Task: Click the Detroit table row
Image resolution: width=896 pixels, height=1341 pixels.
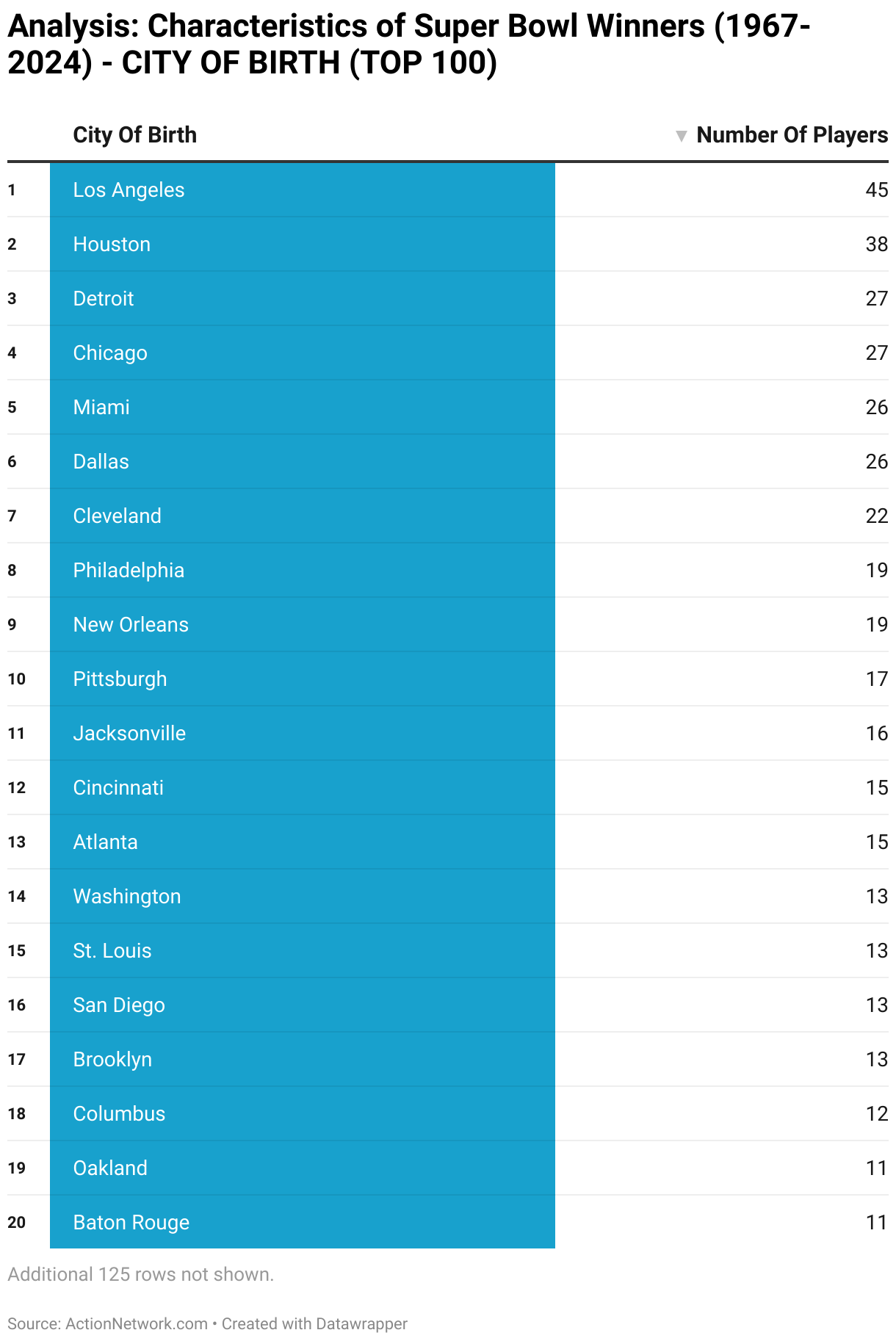Action: click(448, 298)
